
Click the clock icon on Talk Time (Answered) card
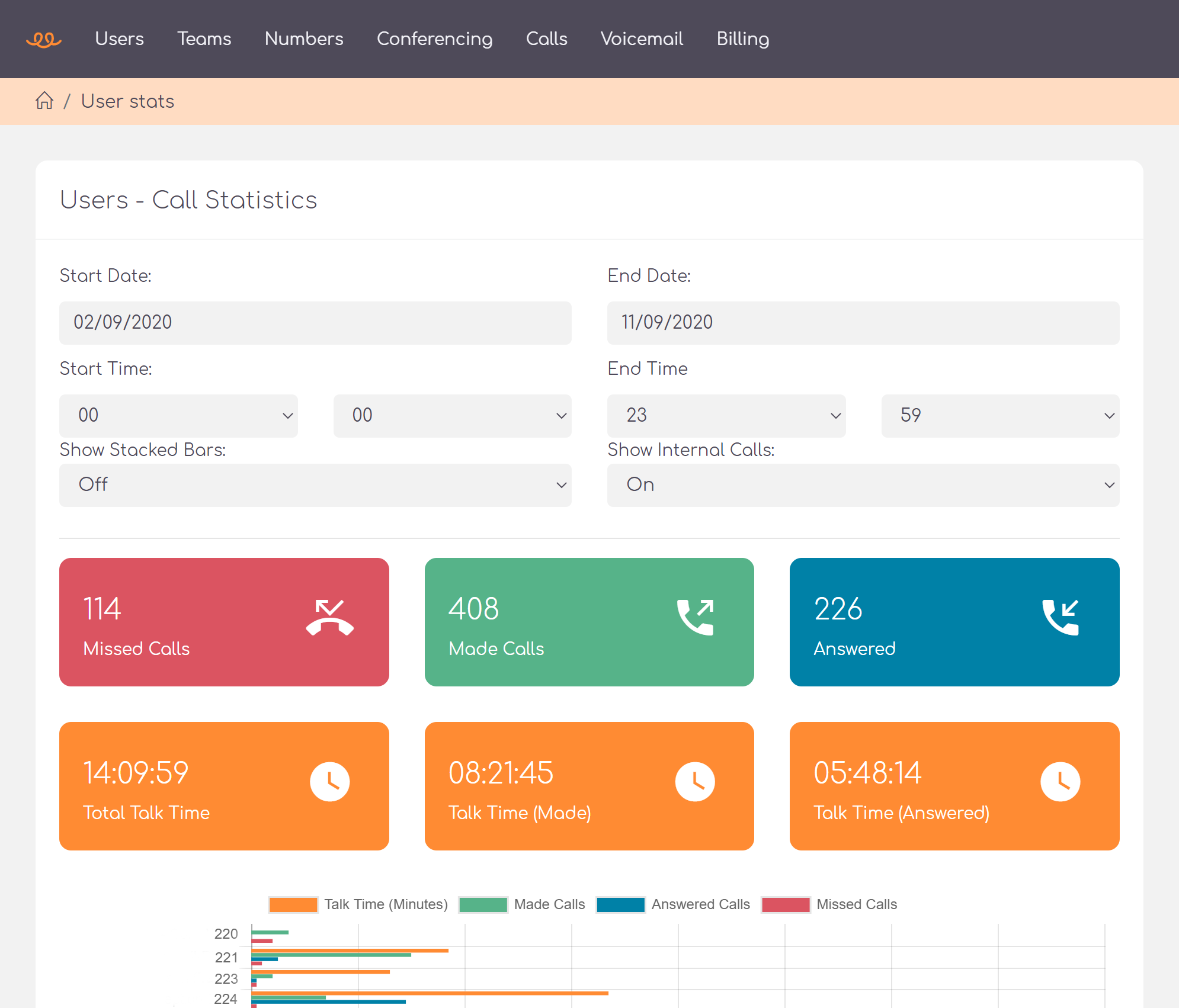coord(1060,781)
